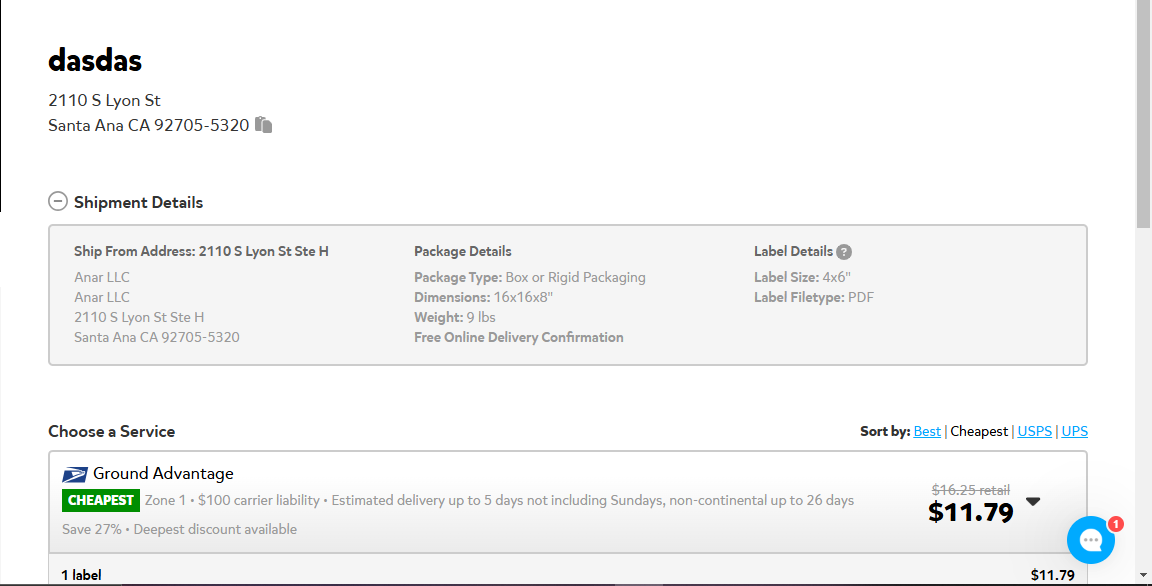This screenshot has height=586, width=1152.
Task: Sort services by Cheapest
Action: coord(979,432)
